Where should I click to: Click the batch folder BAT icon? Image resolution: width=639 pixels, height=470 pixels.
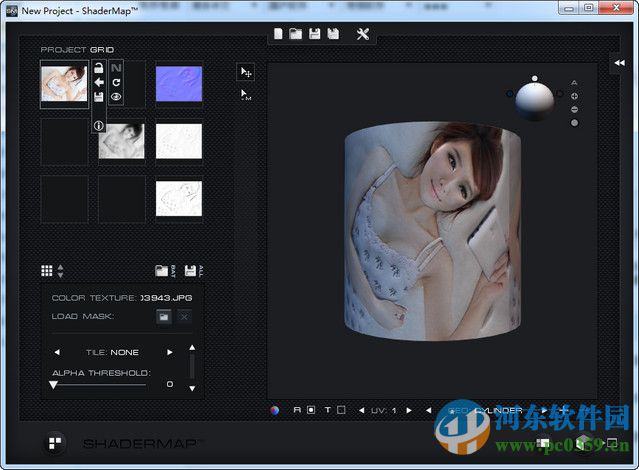[165, 271]
